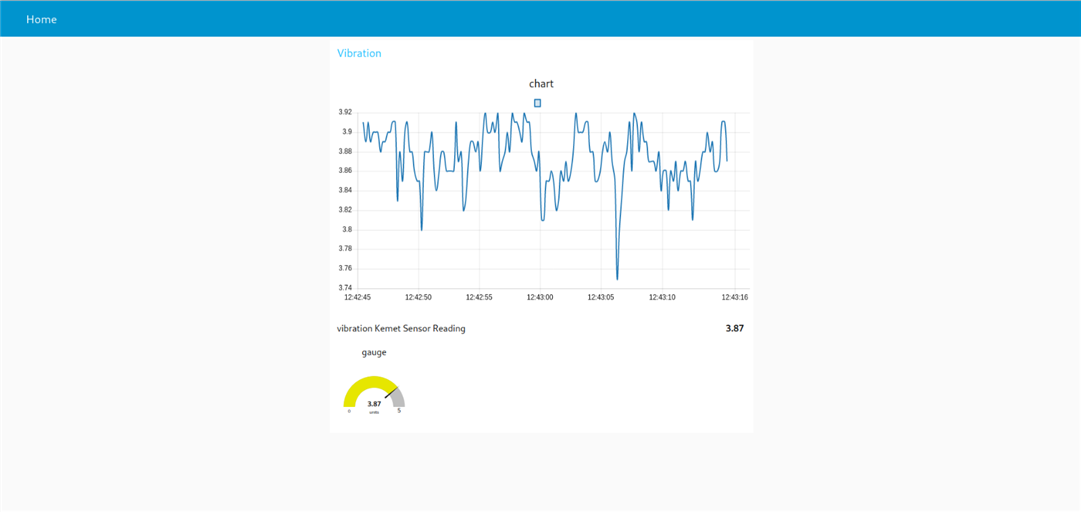
Task: Click the gauge maximum label 5
Action: pos(399,411)
